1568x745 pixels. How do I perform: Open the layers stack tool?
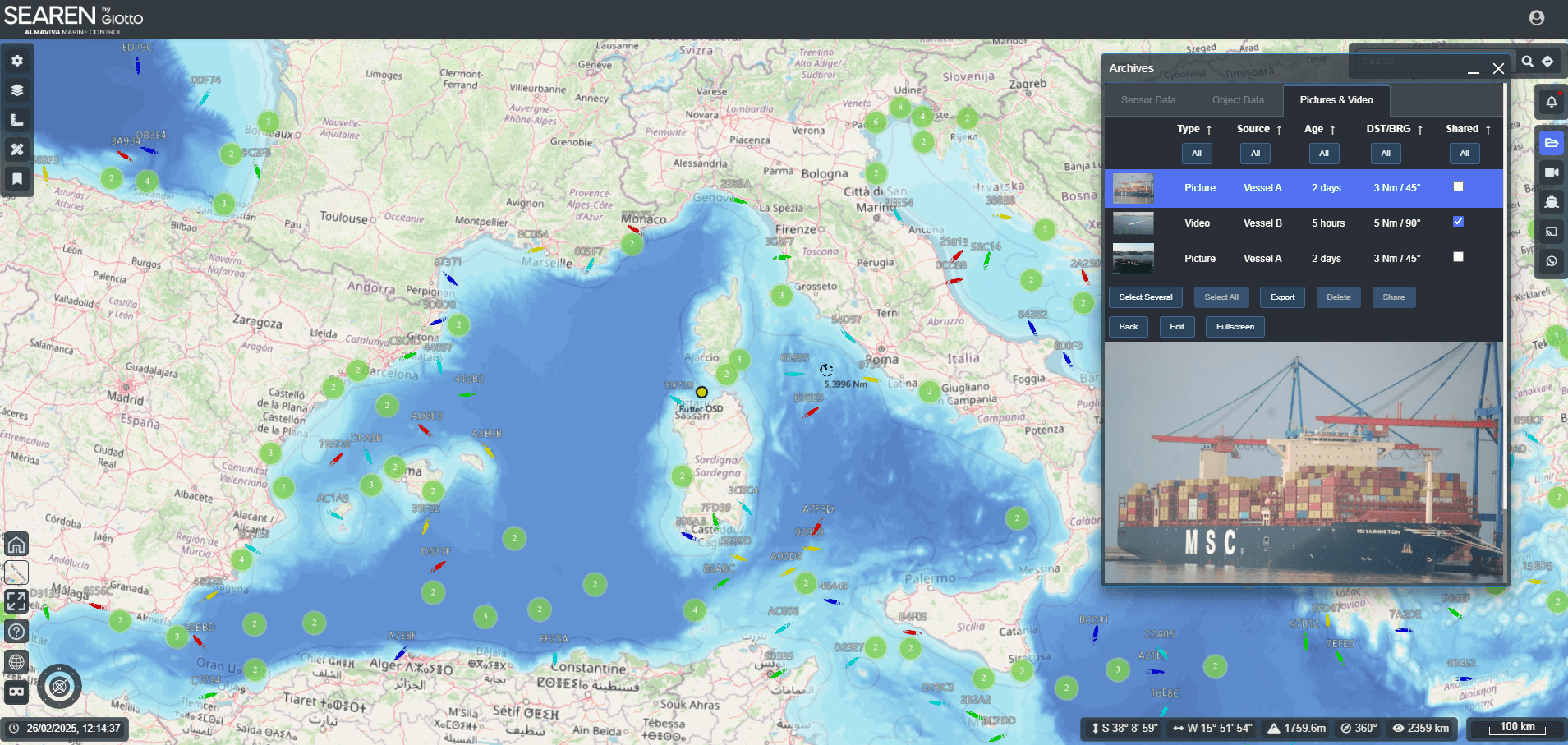coord(17,90)
